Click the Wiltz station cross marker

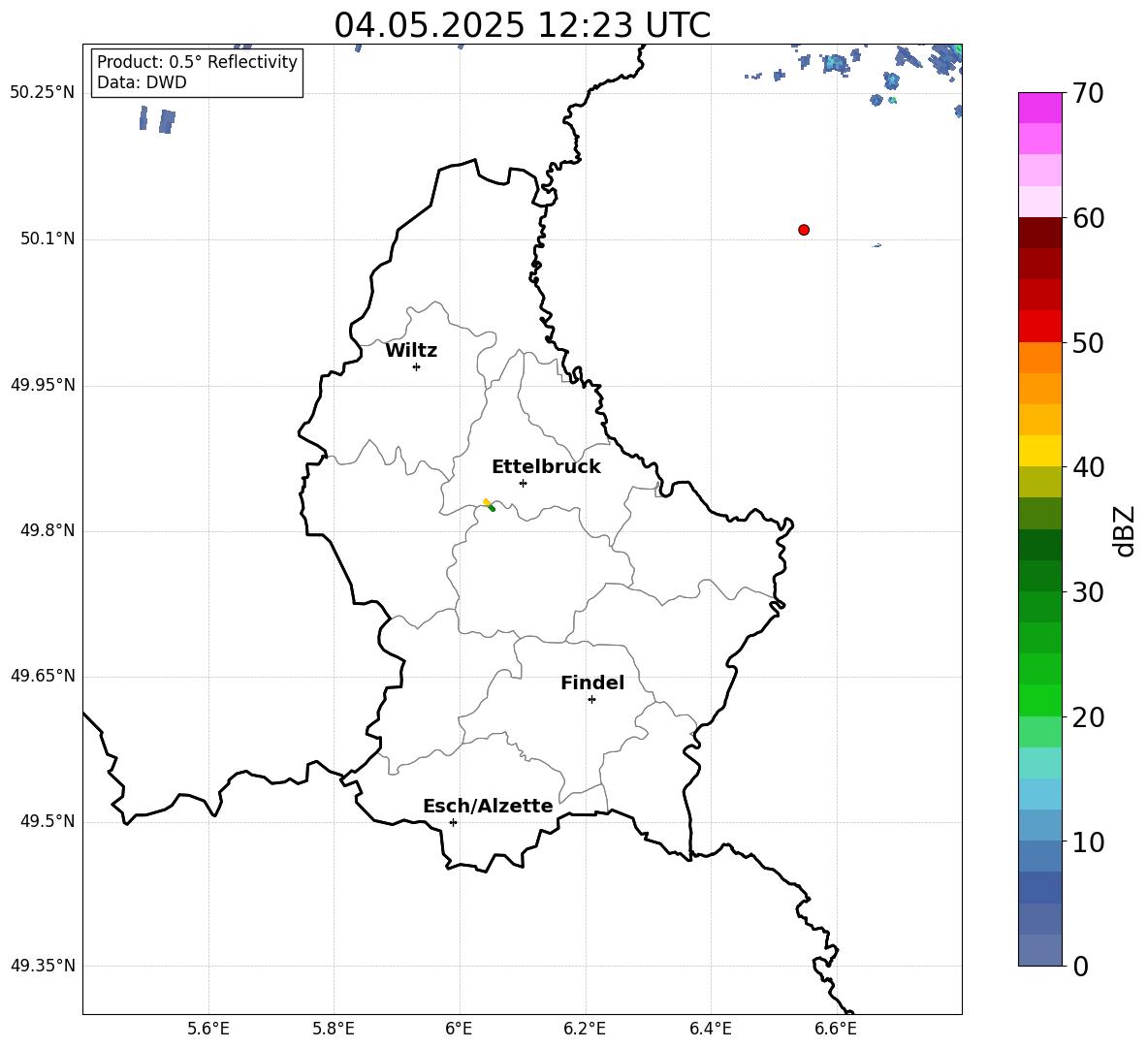(x=417, y=366)
